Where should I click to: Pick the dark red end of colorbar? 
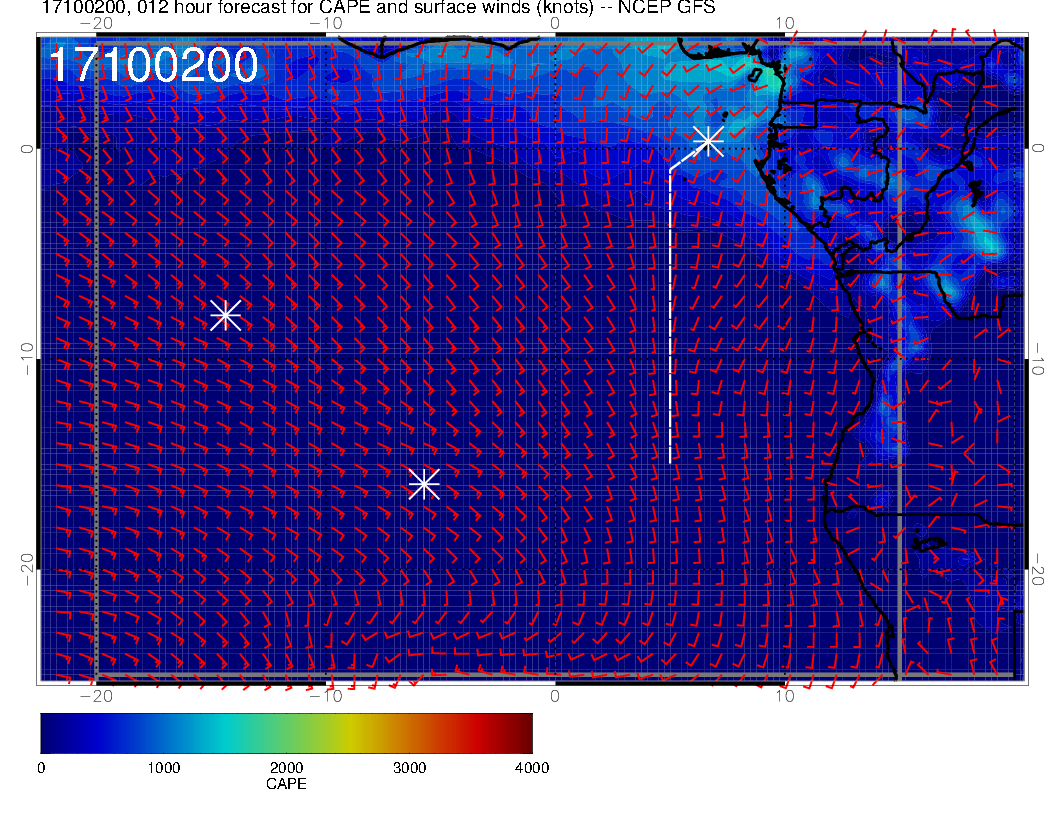[522, 732]
